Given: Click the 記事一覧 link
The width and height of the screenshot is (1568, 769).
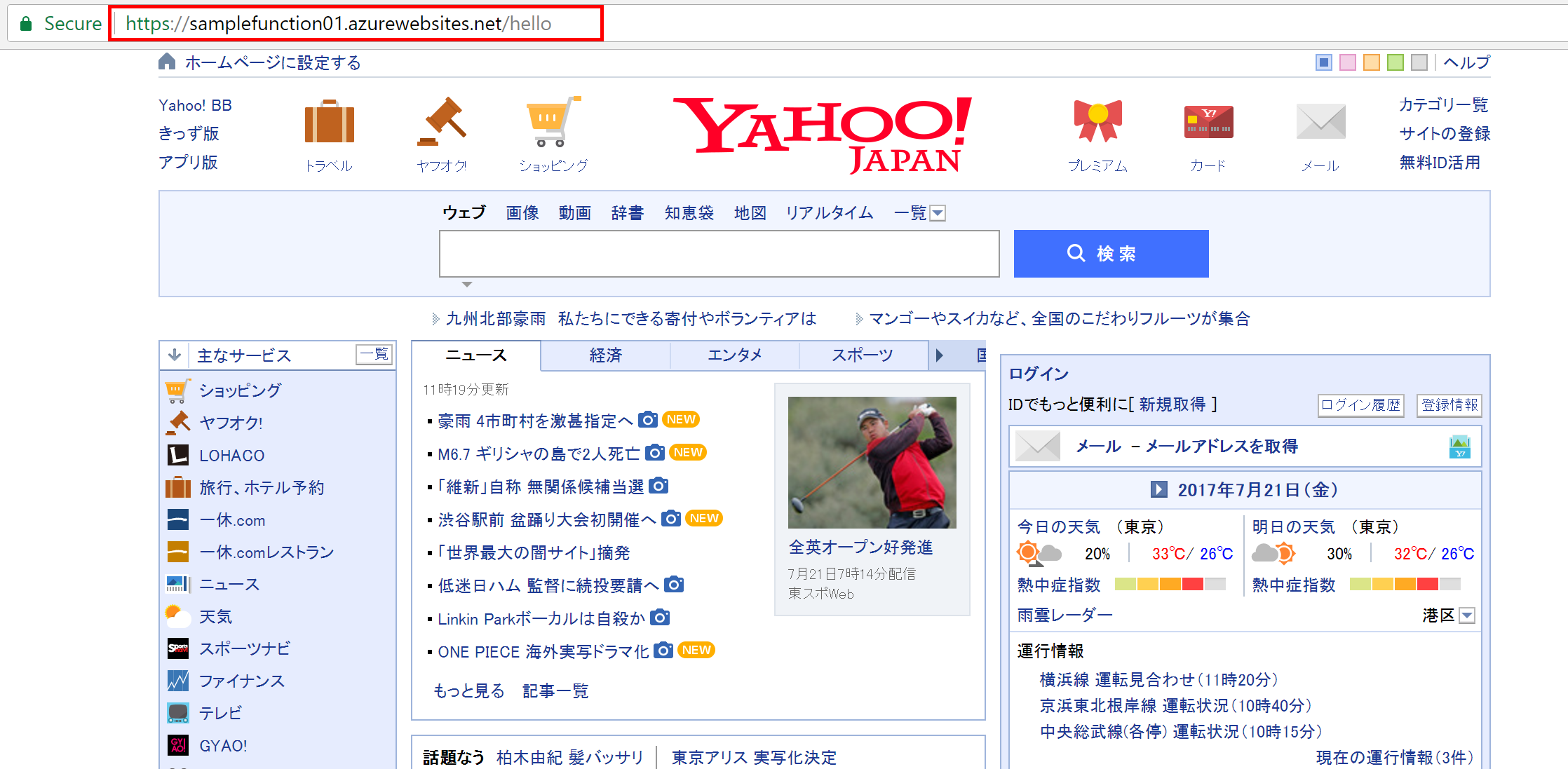Looking at the screenshot, I should [x=555, y=691].
